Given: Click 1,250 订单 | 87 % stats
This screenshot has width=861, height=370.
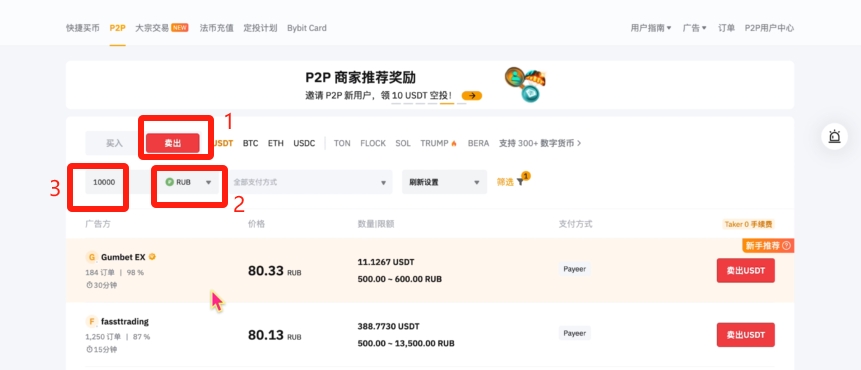Looking at the screenshot, I should 118,337.
